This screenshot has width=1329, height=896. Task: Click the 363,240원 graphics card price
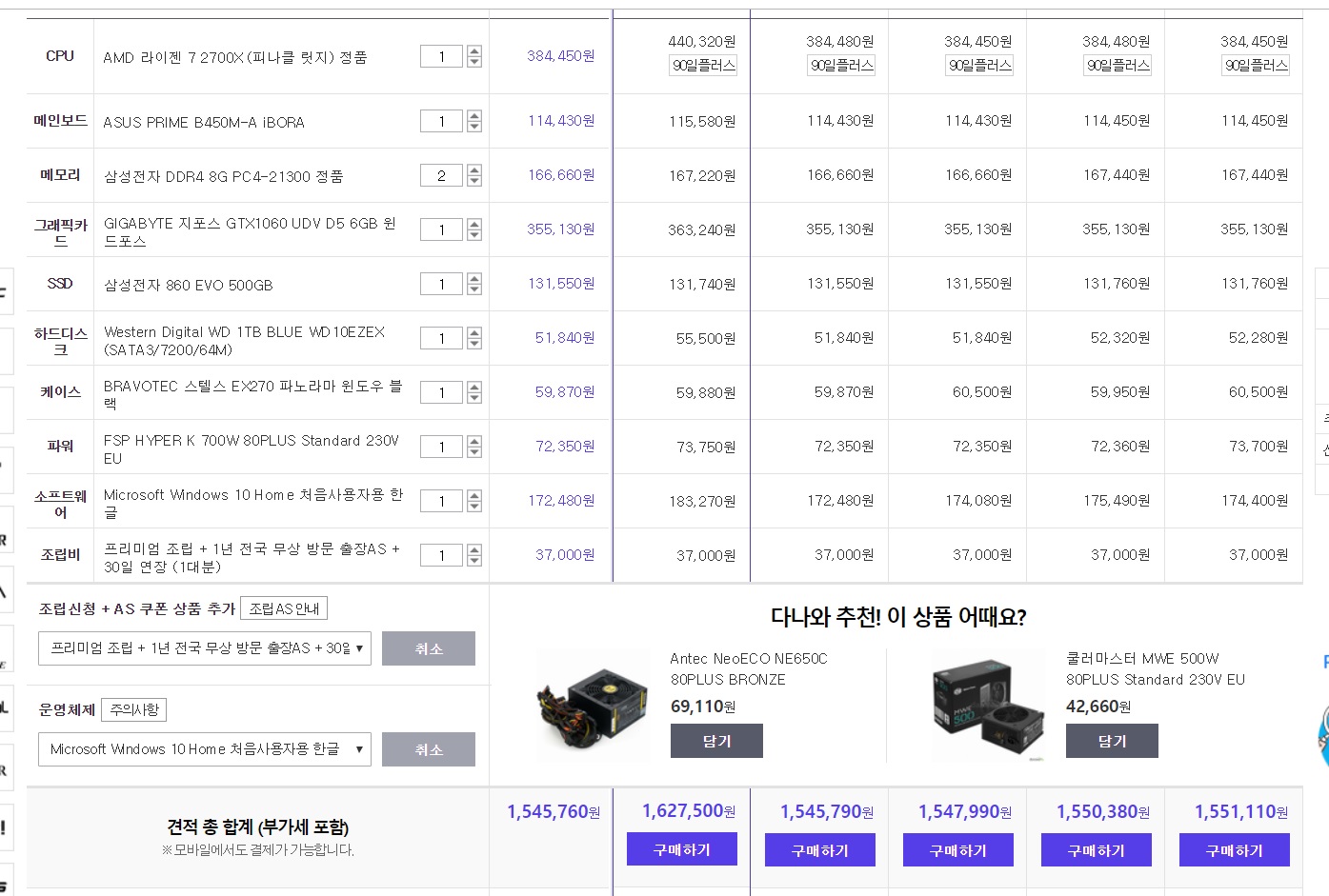pos(702,229)
